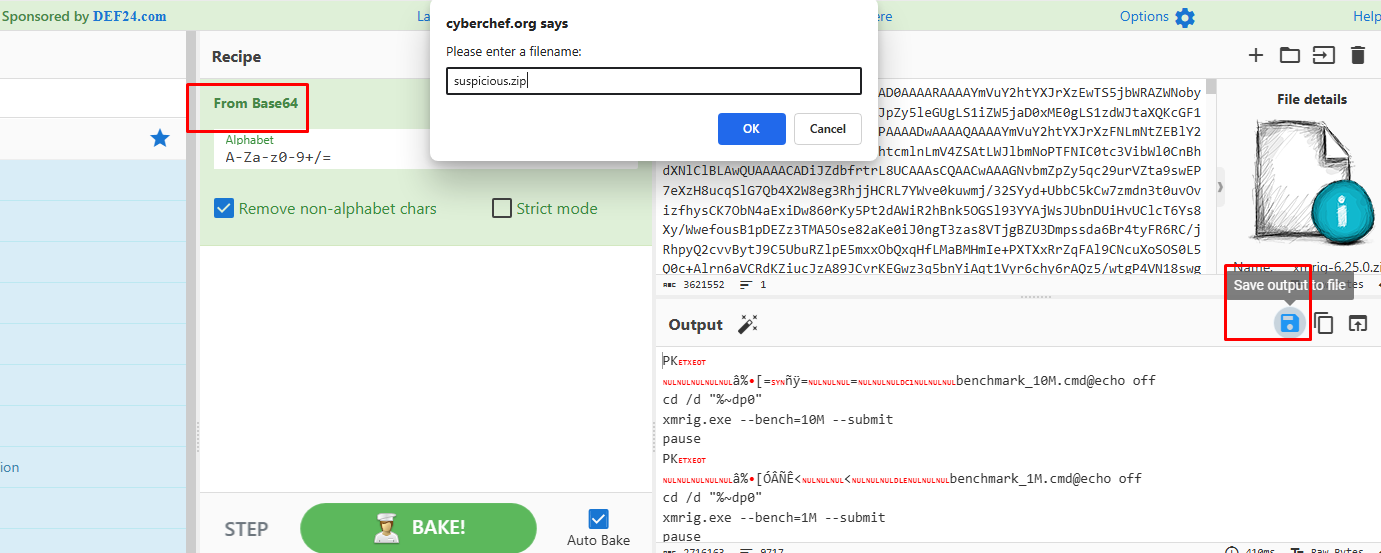Screen dimensions: 1381x553
Task: Open the DEF24.com sponsor link
Action: 130,16
